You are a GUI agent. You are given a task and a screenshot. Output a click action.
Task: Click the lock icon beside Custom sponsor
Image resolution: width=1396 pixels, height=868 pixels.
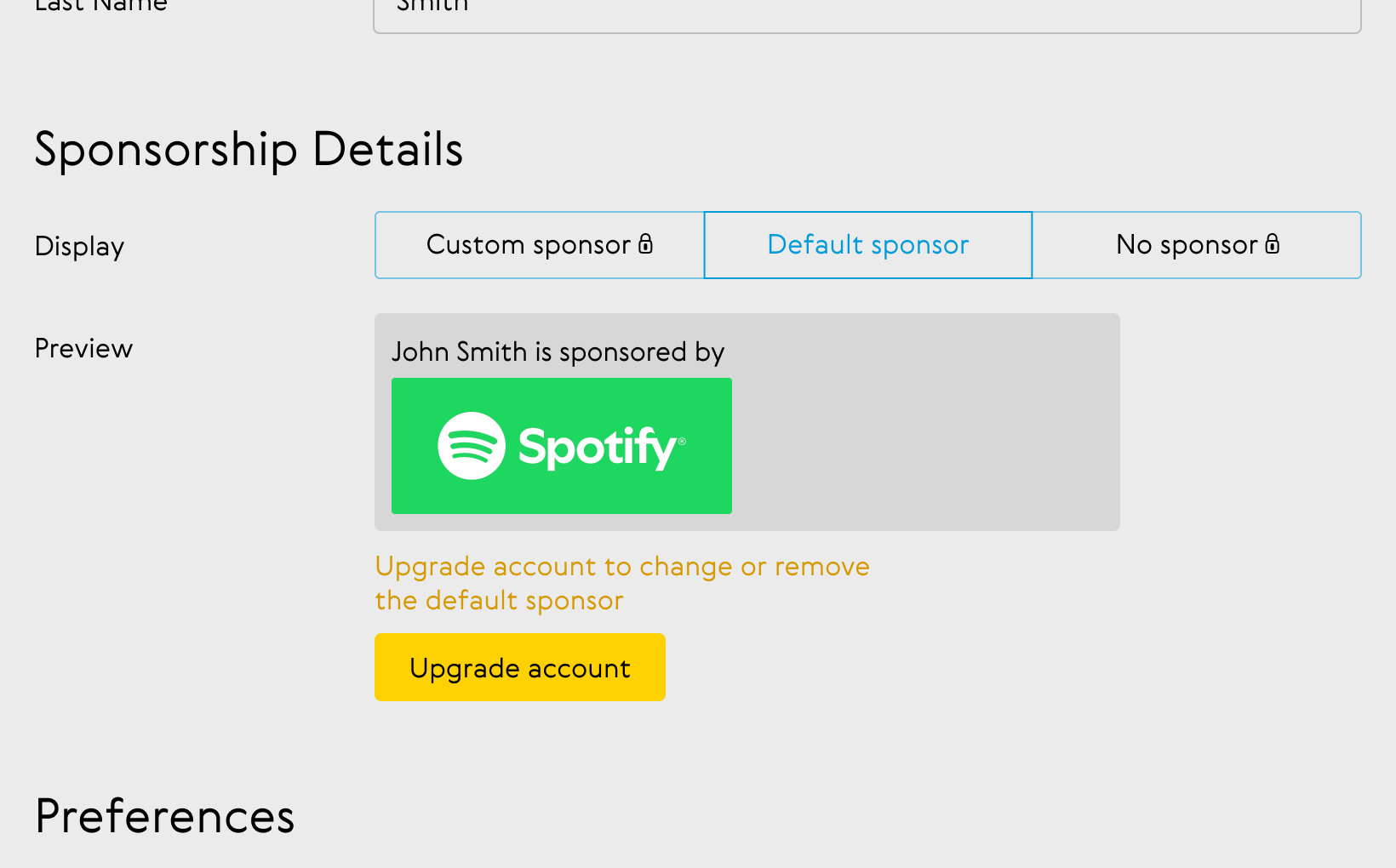[x=645, y=244]
